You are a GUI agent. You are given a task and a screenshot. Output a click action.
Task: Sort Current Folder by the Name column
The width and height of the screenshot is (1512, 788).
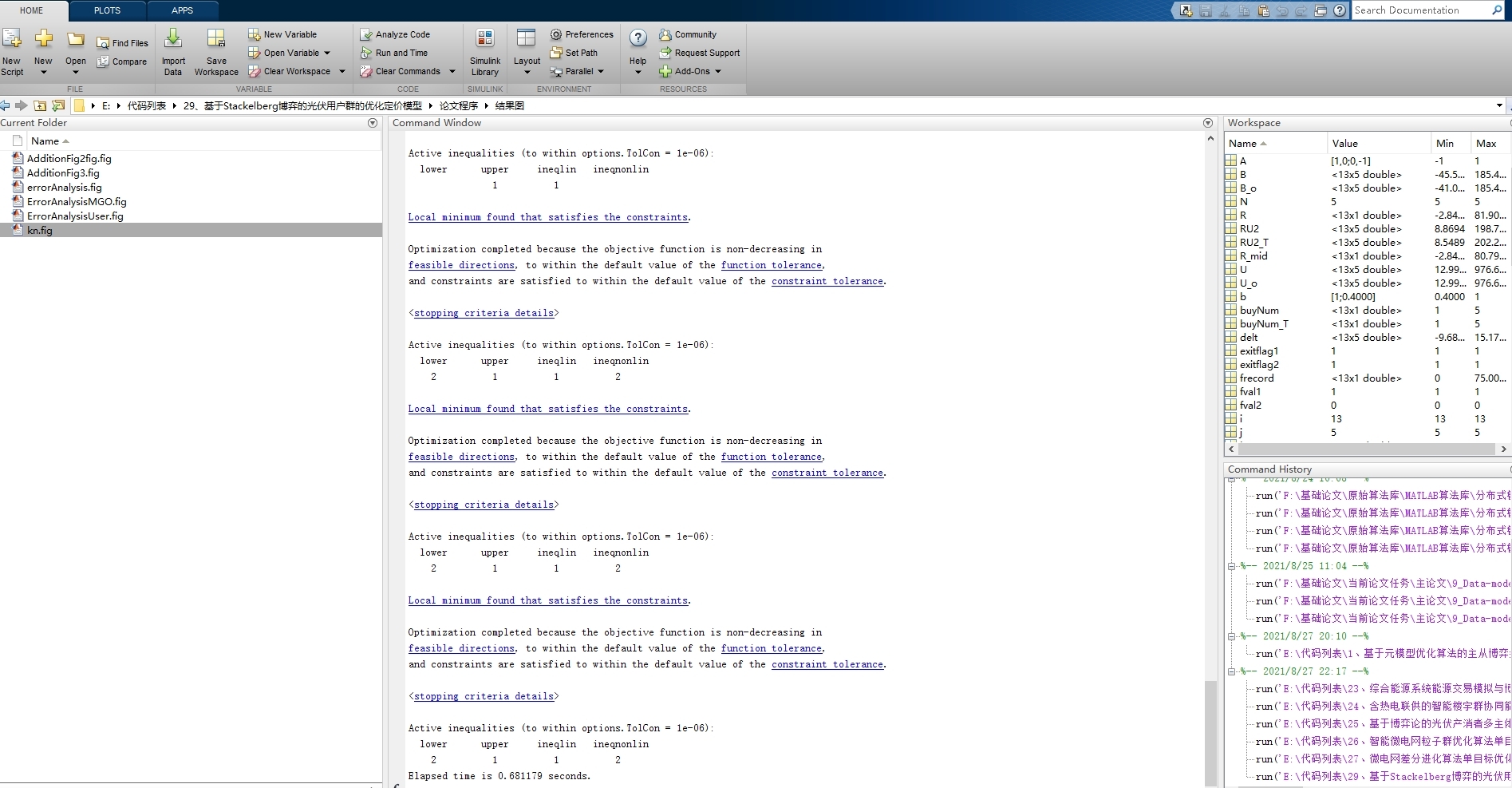203,141
